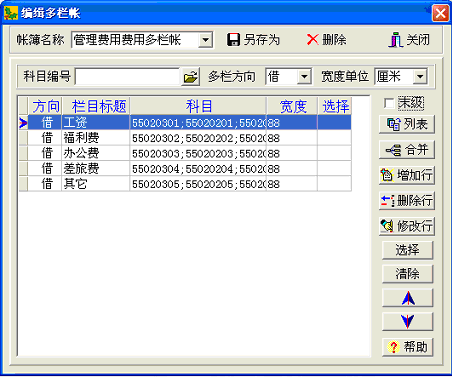The image size is (452, 377).
Task: Click the 另存为 save-as floppy icon
Action: point(233,40)
